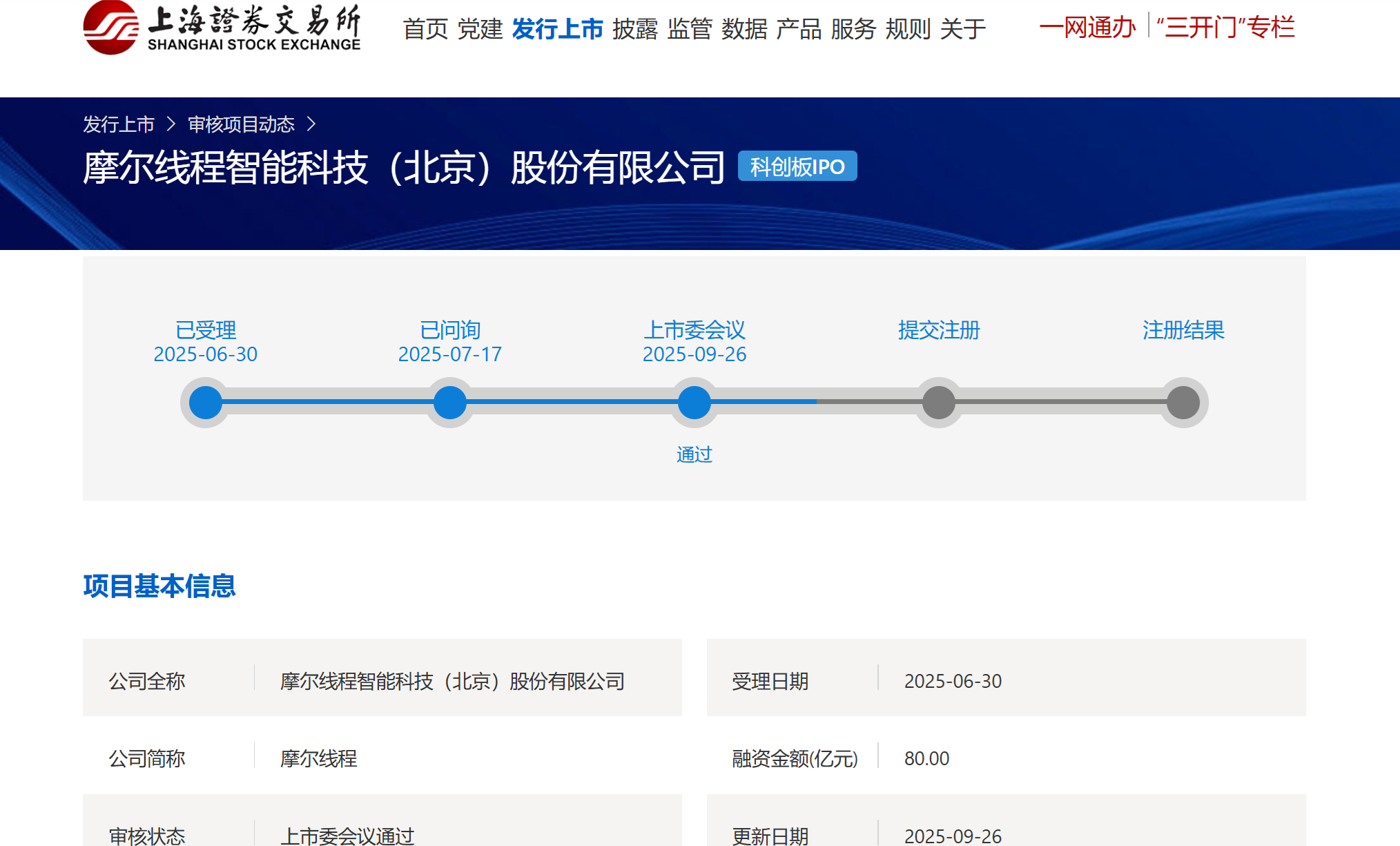Click the 注册结果 gray timeline dot
The height and width of the screenshot is (846, 1400).
pyautogui.click(x=1183, y=403)
